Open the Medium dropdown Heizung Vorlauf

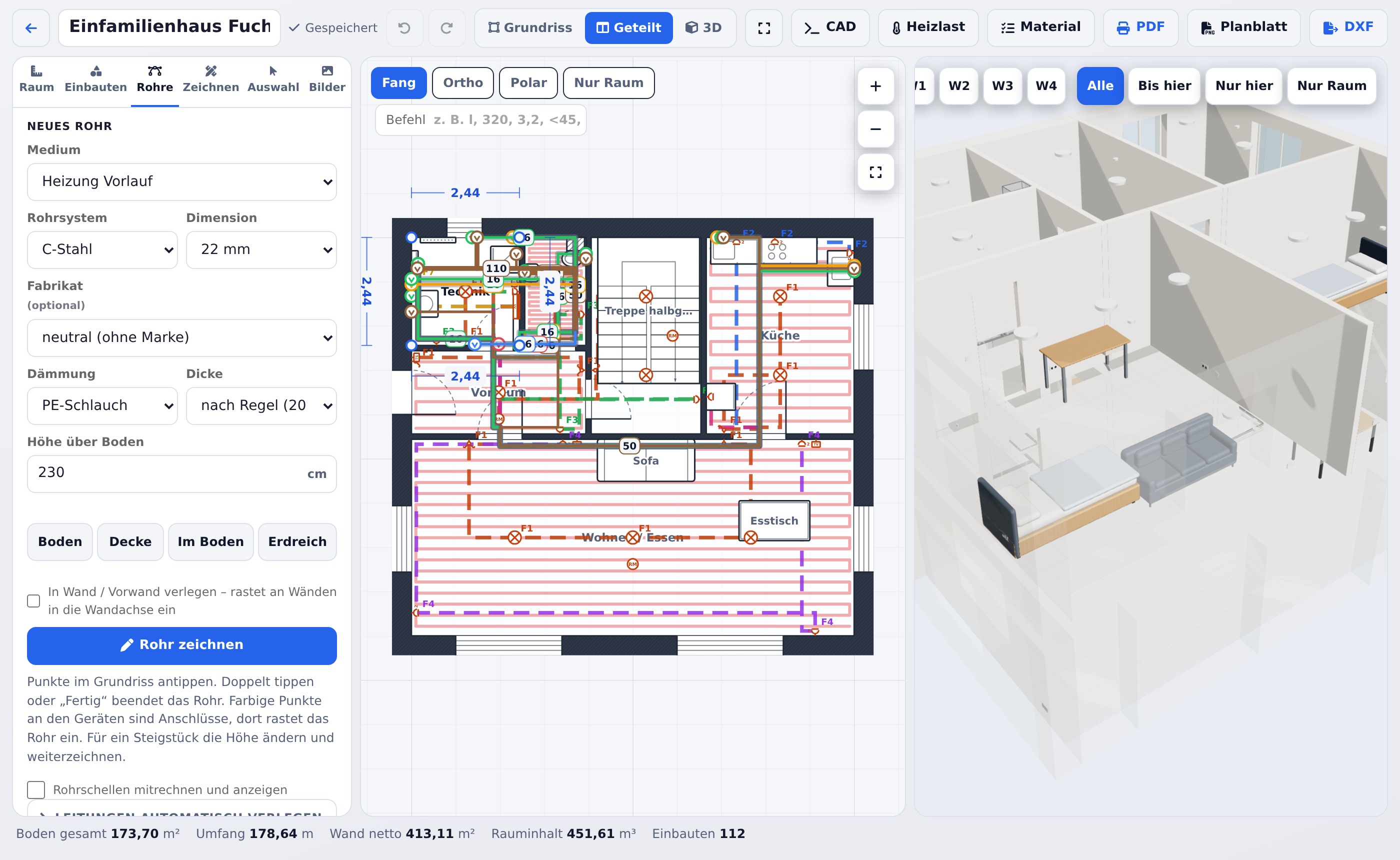[x=182, y=182]
